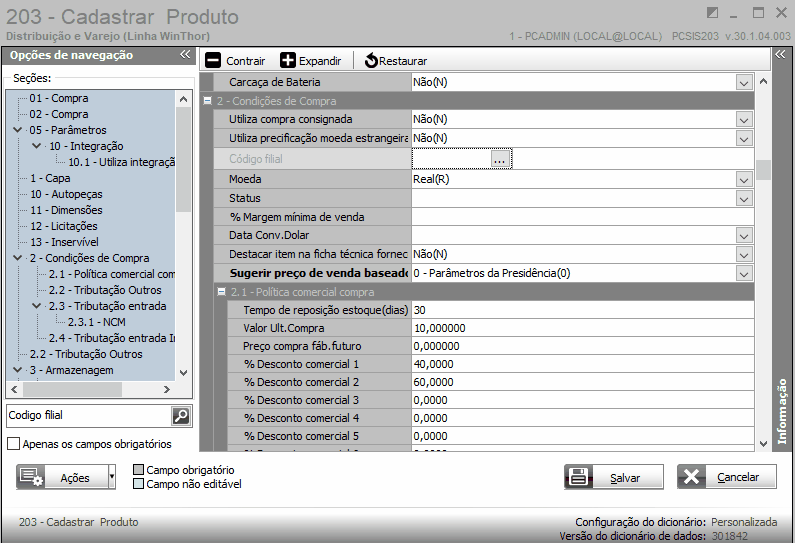795x543 pixels.
Task: Click main form scrollbar up arrow
Action: pyautogui.click(x=764, y=81)
